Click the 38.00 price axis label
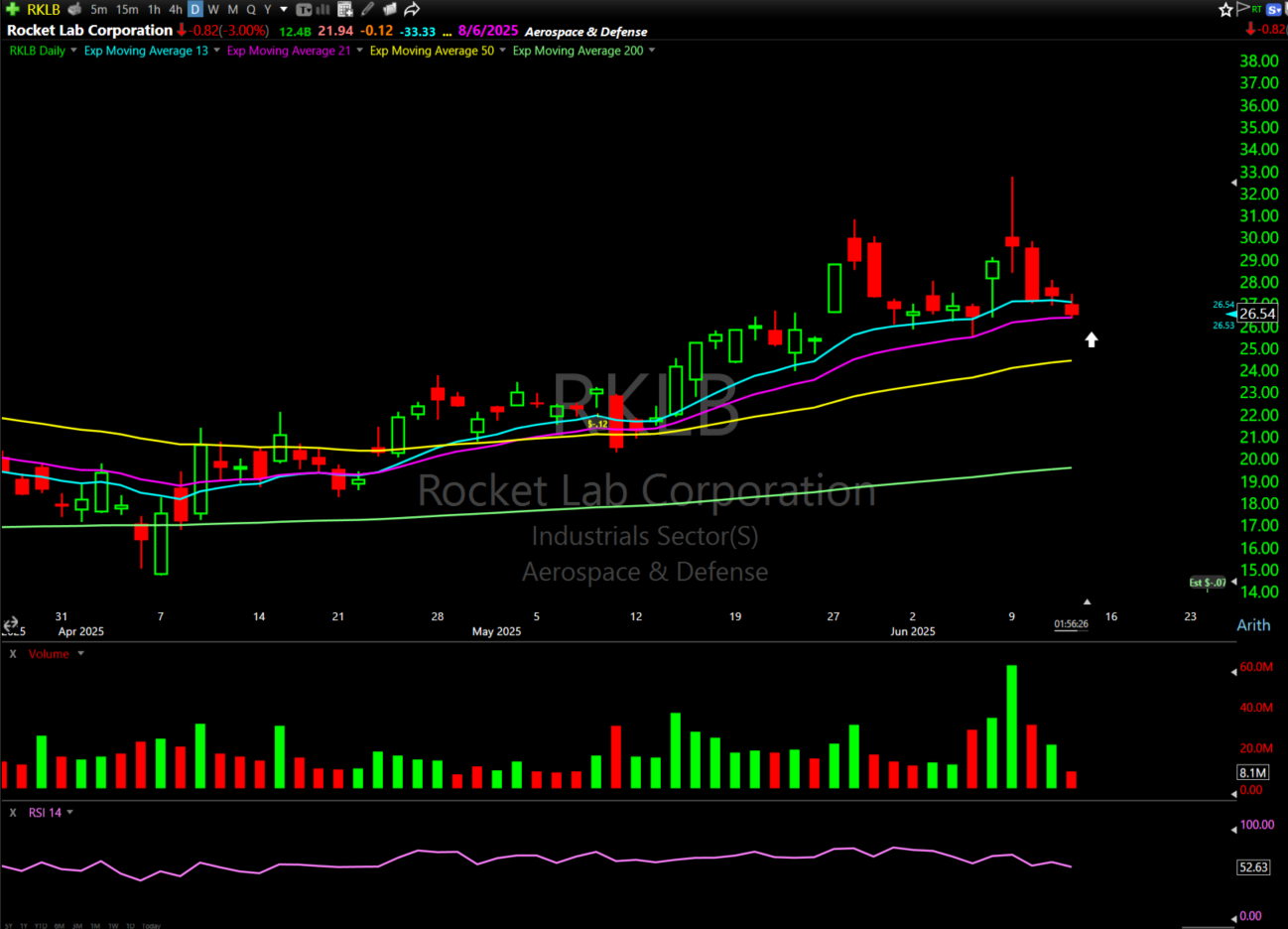 1259,61
